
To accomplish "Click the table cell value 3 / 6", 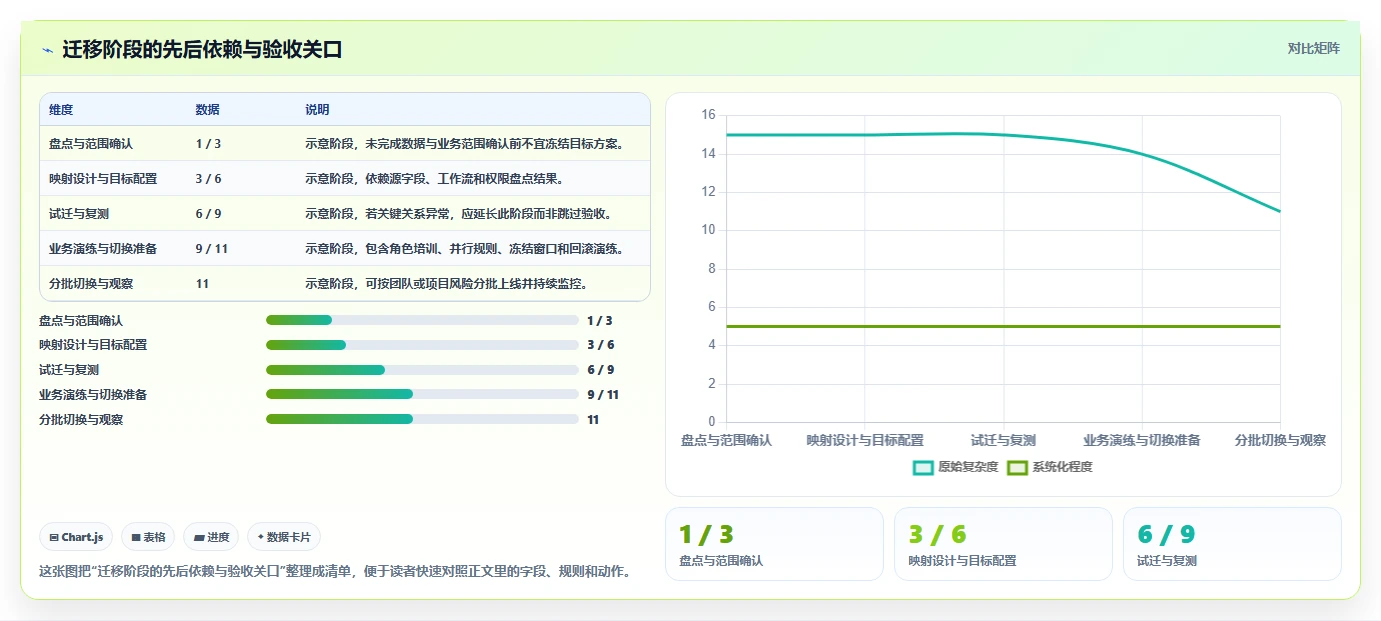I will click(208, 179).
